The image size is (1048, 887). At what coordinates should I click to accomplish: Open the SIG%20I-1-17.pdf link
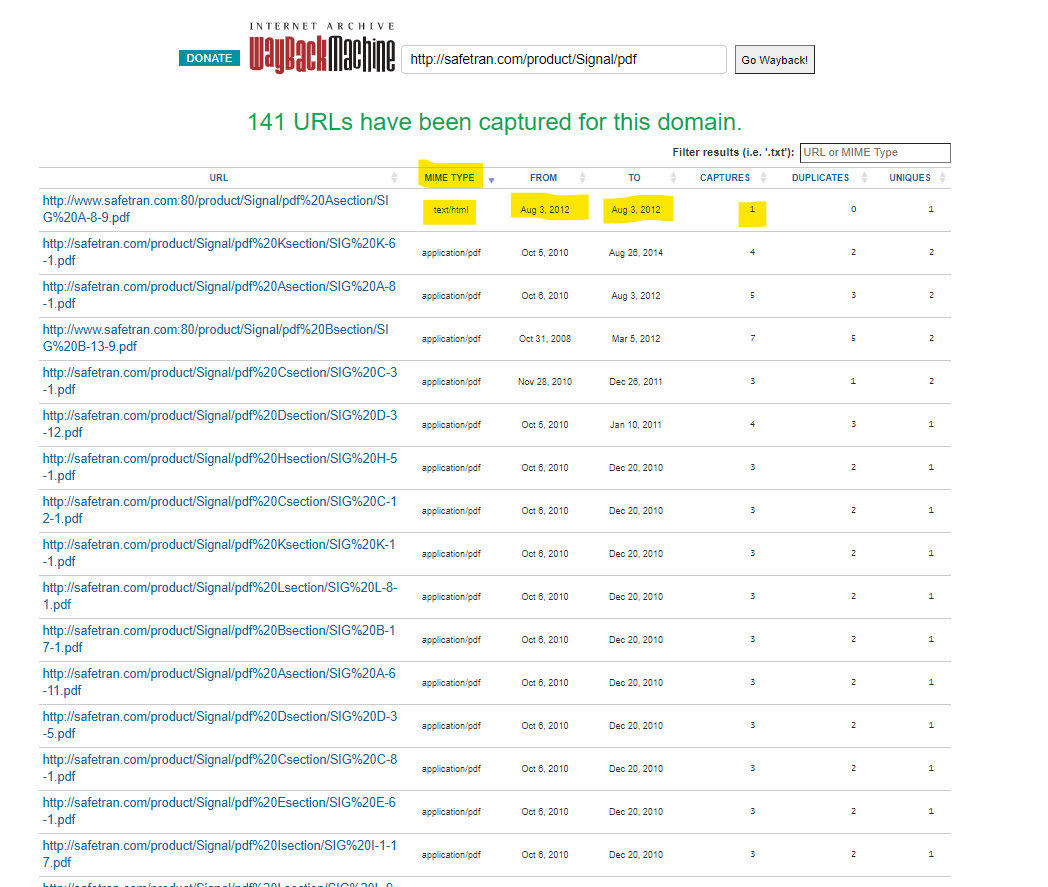pyautogui.click(x=220, y=854)
